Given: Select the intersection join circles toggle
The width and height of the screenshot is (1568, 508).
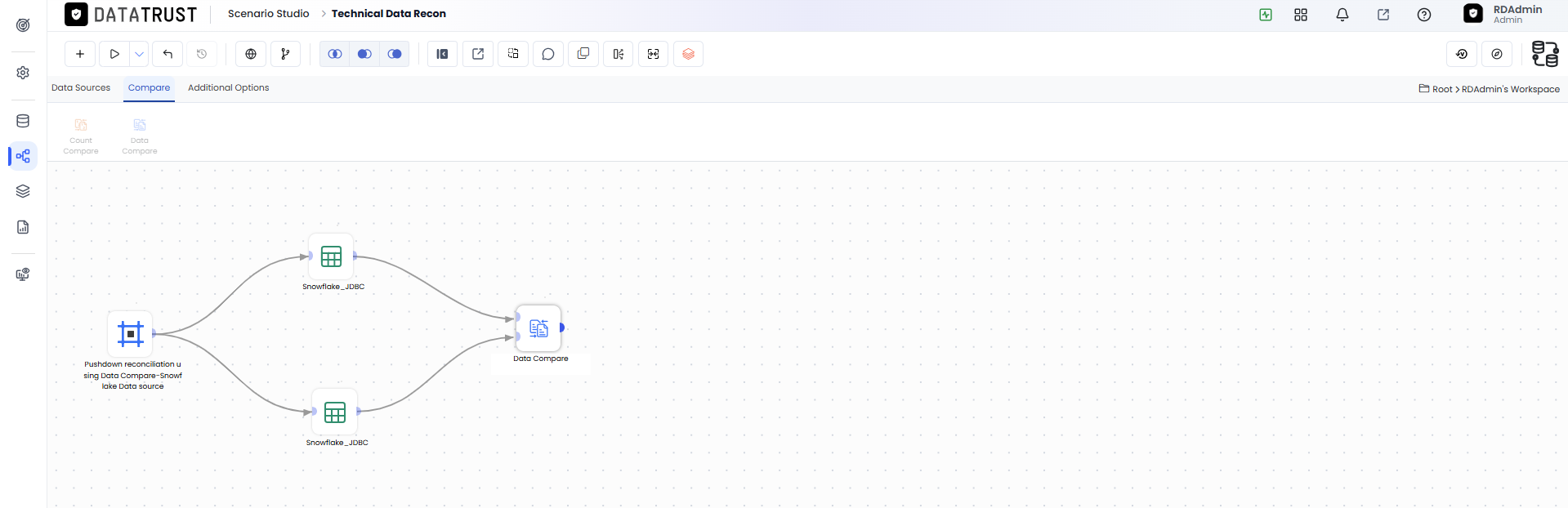Looking at the screenshot, I should (334, 54).
